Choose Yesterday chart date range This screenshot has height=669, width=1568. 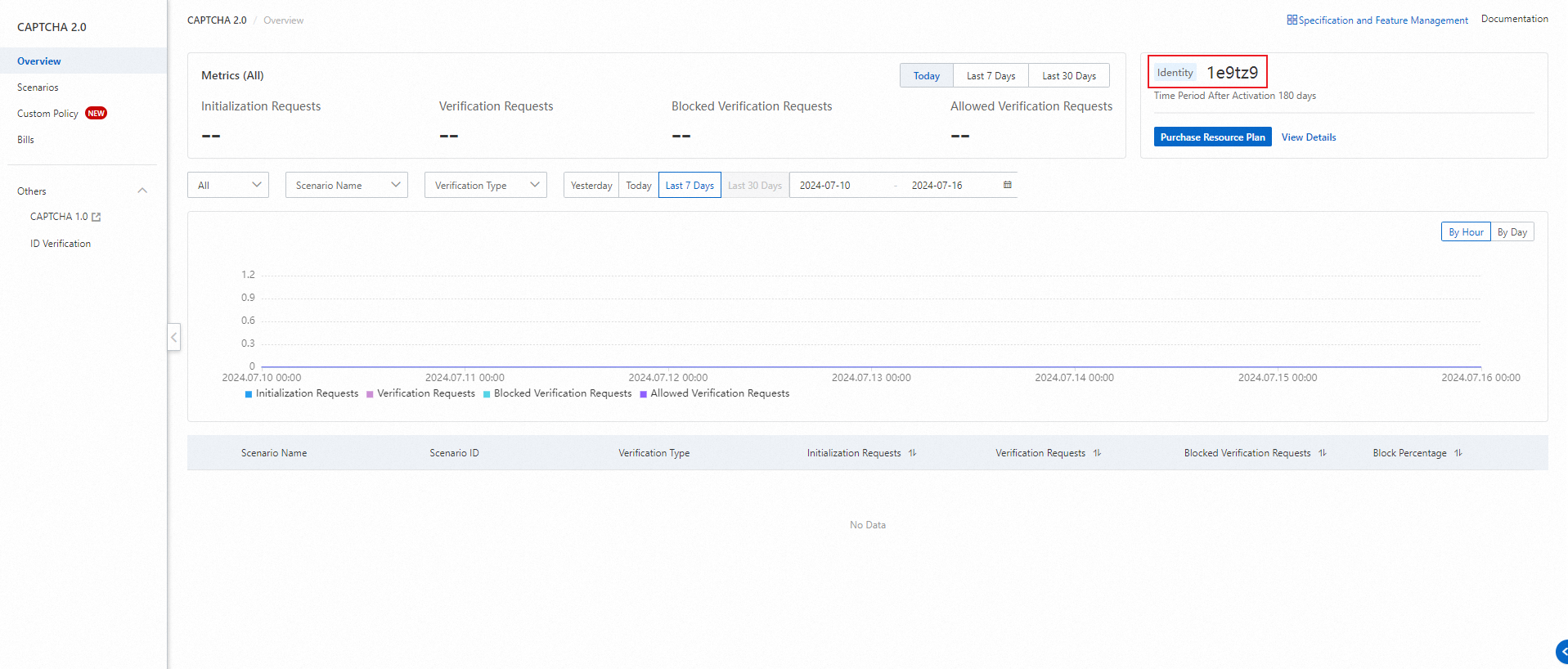pyautogui.click(x=591, y=186)
